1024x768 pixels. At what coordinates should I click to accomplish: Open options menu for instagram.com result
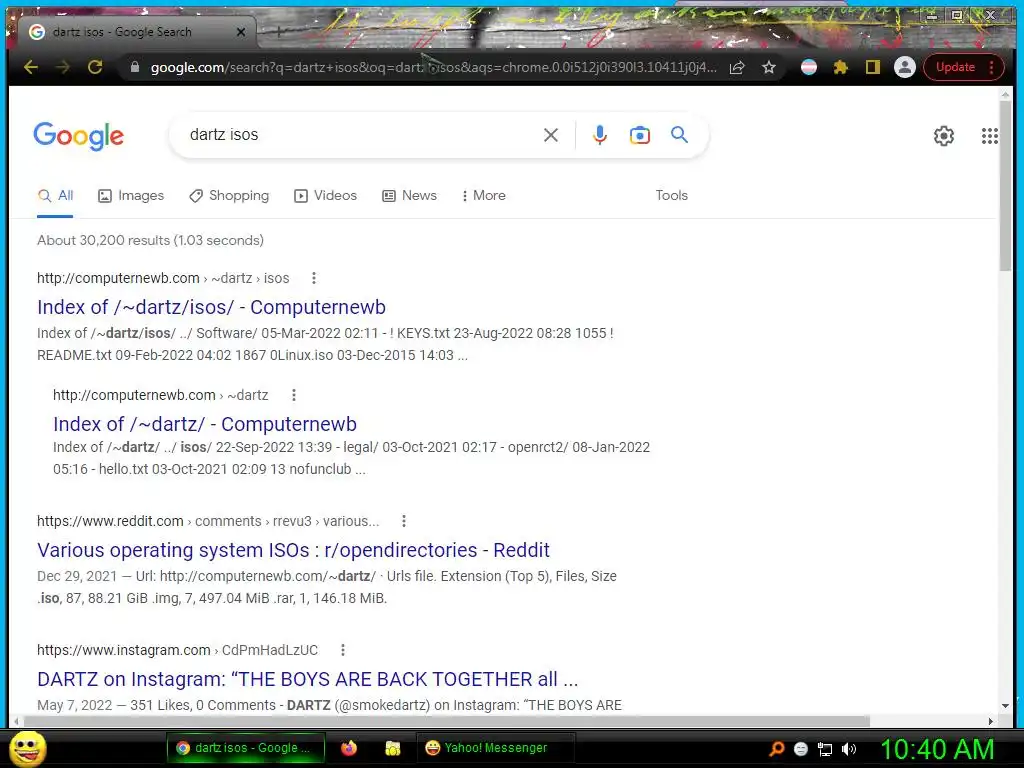coord(343,650)
